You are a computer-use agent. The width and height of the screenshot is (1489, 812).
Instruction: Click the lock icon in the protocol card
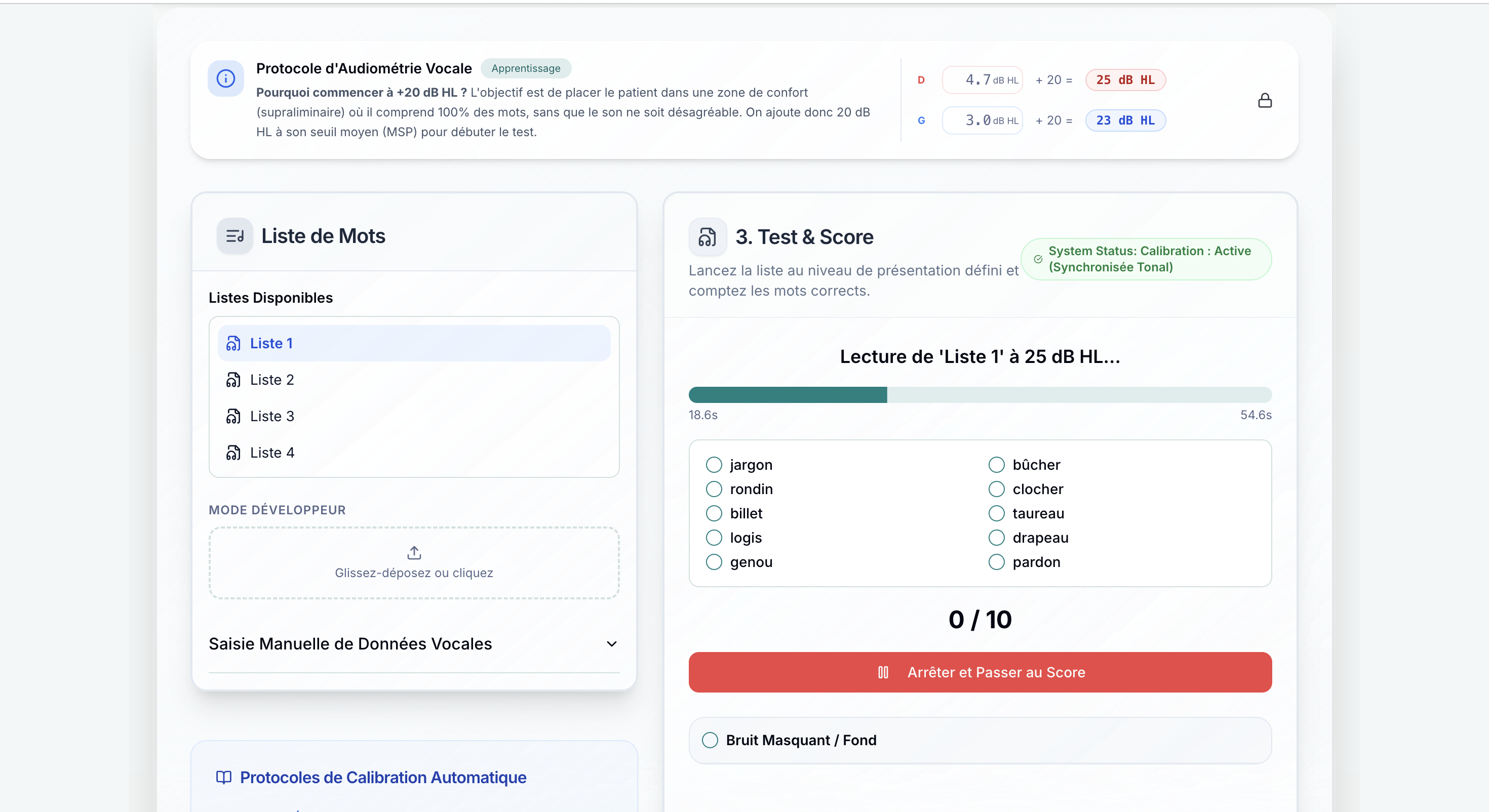(1265, 101)
